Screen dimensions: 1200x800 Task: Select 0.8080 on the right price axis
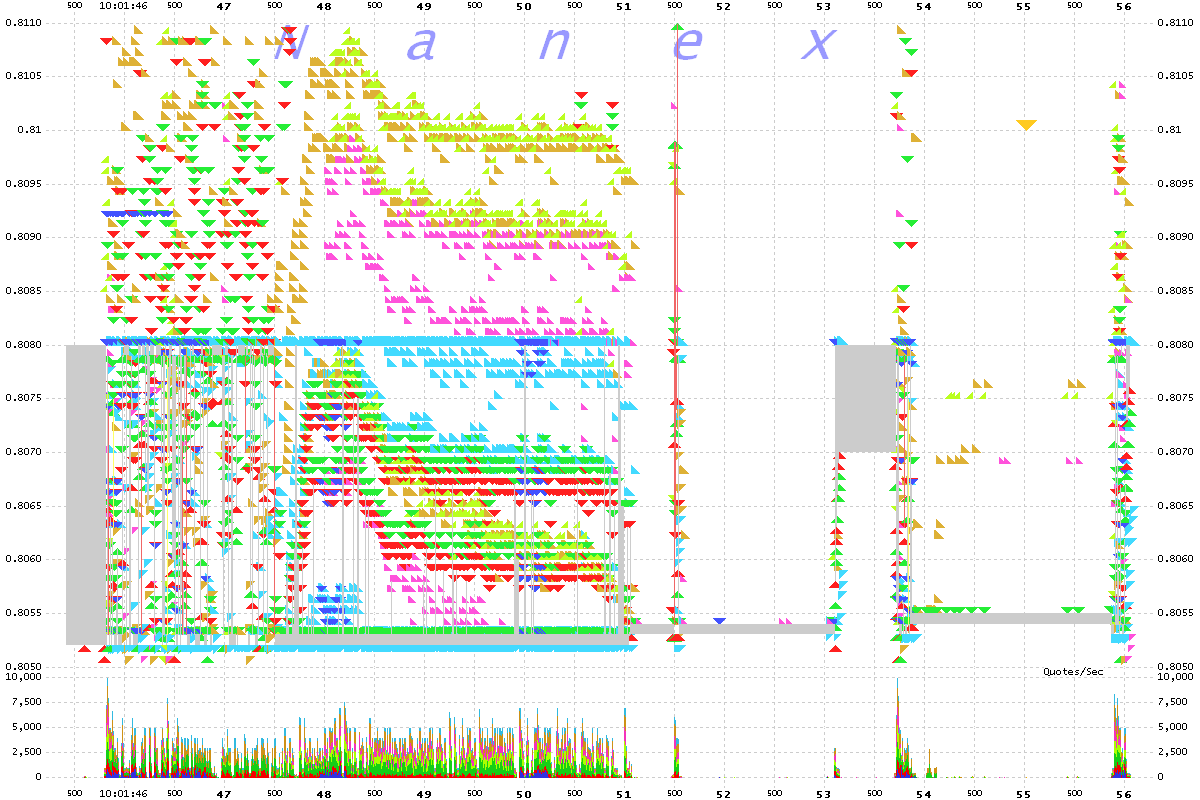tap(1173, 345)
